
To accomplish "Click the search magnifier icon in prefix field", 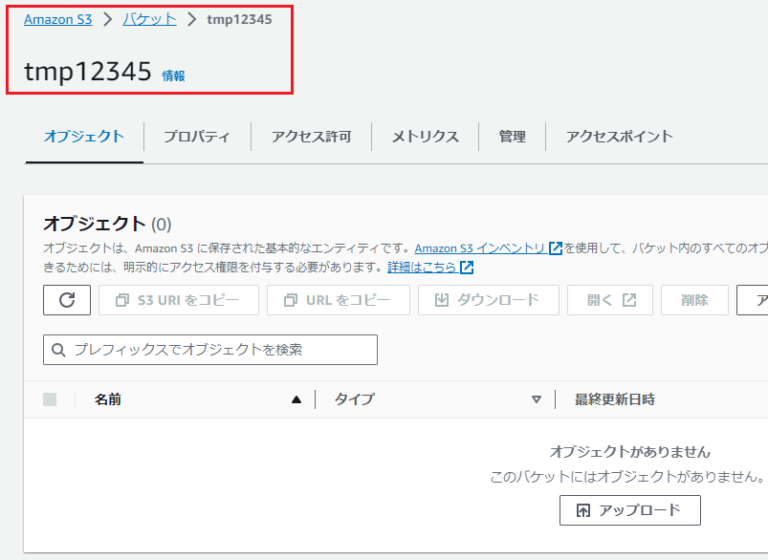I will 58,350.
